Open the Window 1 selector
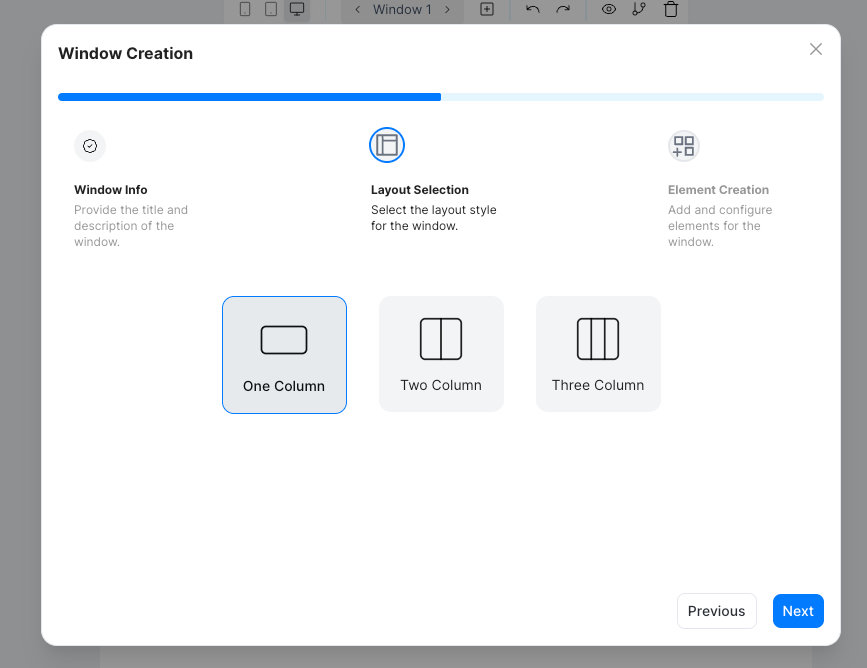 pos(402,9)
